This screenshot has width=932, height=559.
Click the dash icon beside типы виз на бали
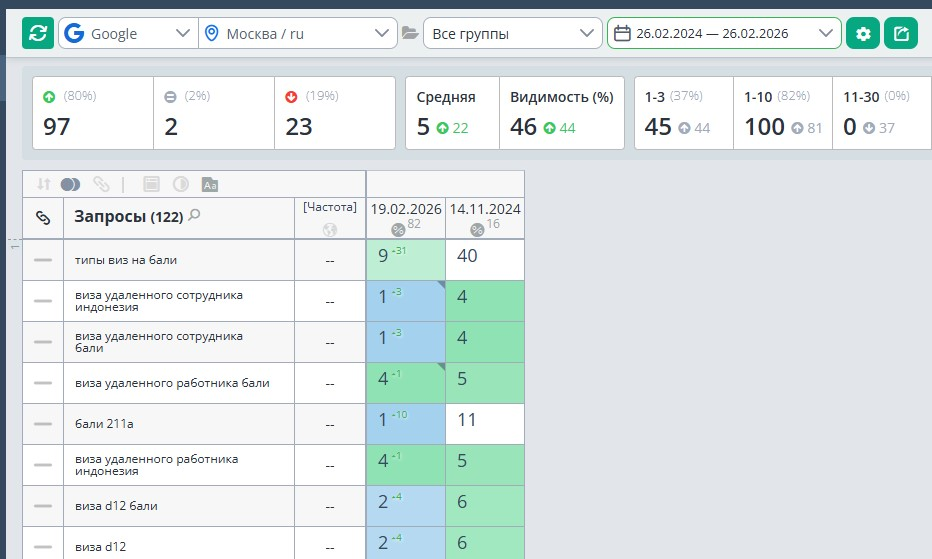click(x=43, y=260)
